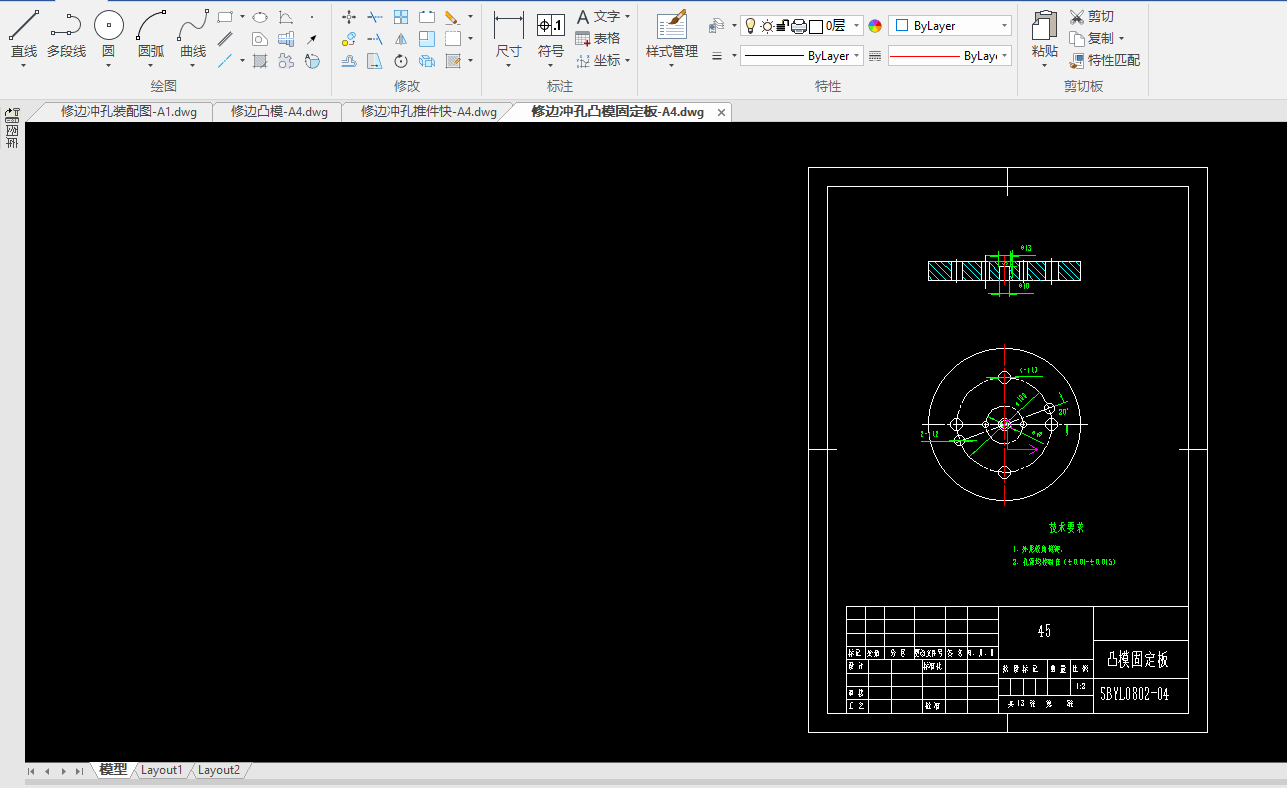Open the ByLayer color dropdown
1287x788 pixels.
(1004, 26)
